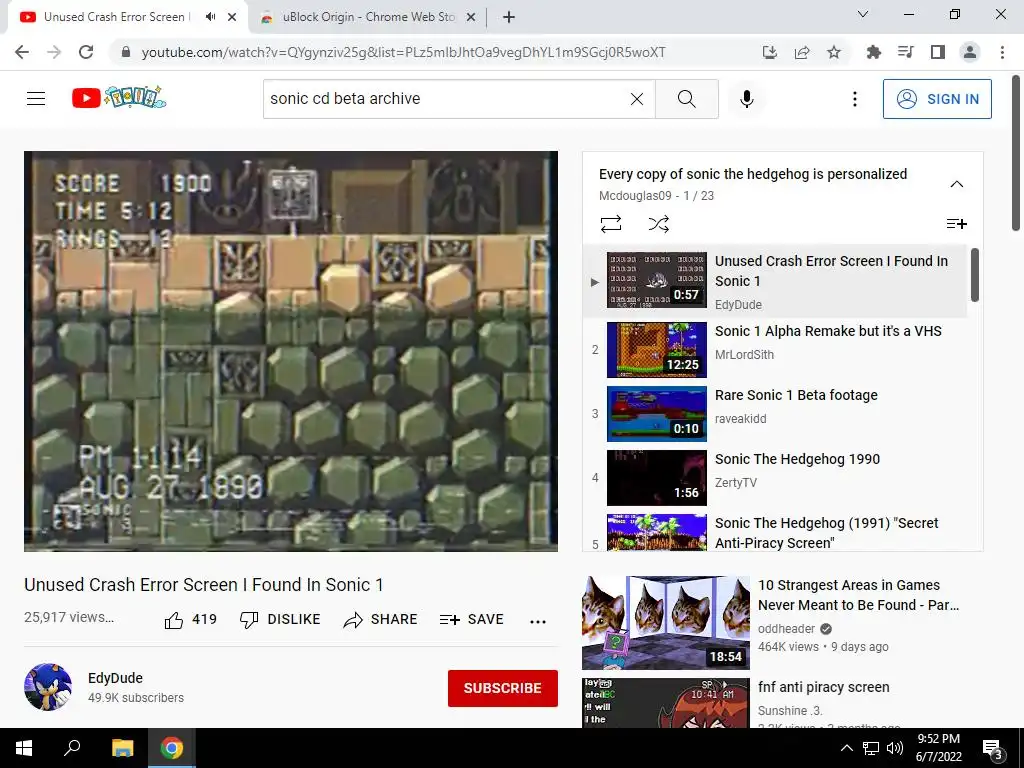
Task: Open YouTube settings three-dot menu
Action: click(x=854, y=99)
